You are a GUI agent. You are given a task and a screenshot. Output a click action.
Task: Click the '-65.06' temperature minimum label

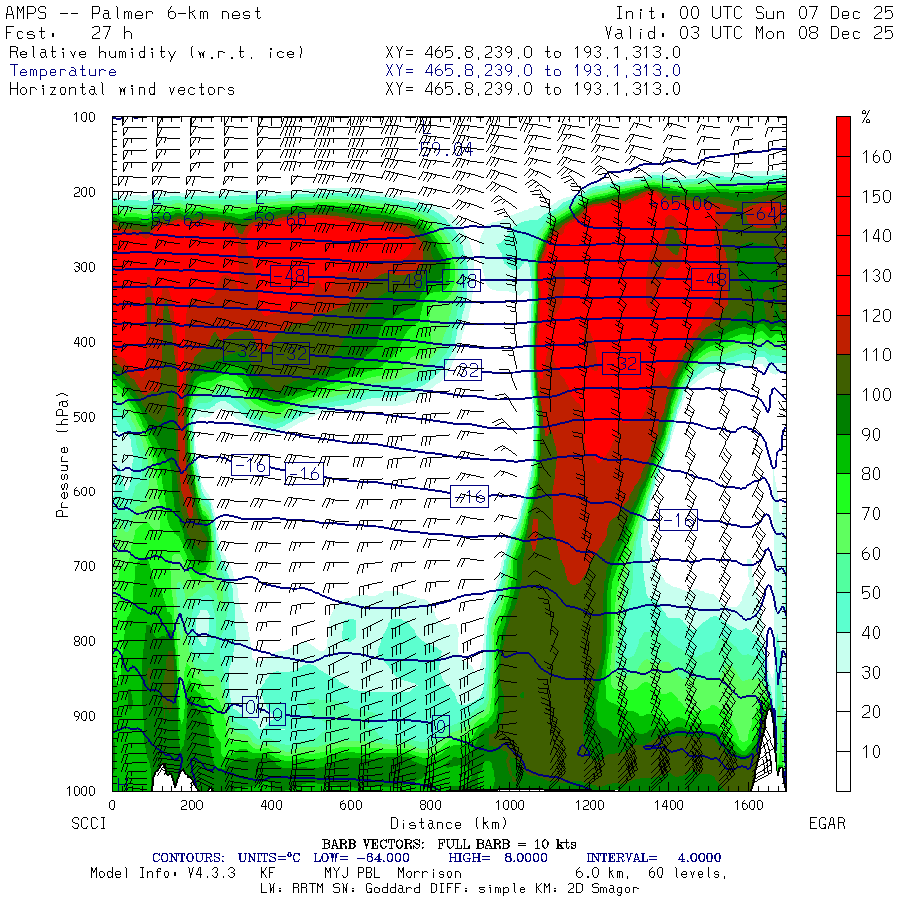681,204
